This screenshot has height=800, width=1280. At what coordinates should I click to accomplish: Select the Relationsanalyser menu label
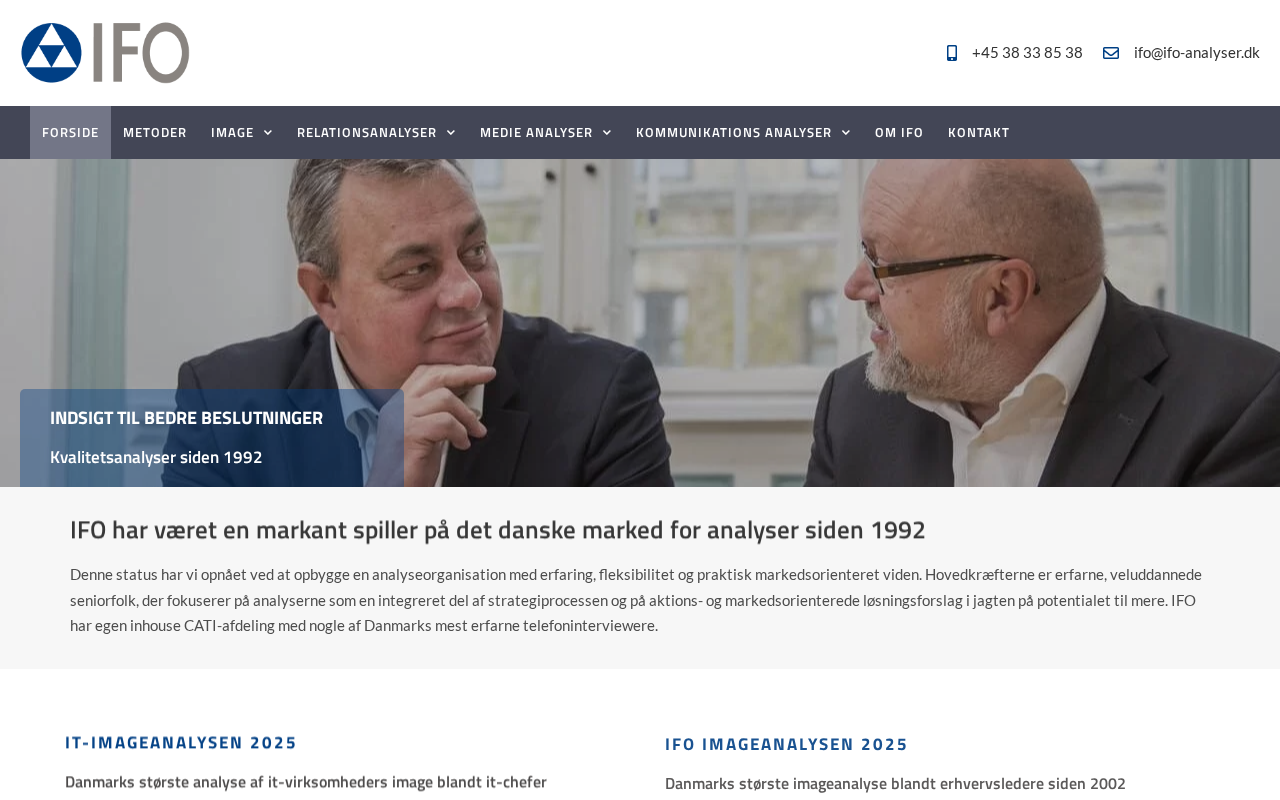(367, 133)
